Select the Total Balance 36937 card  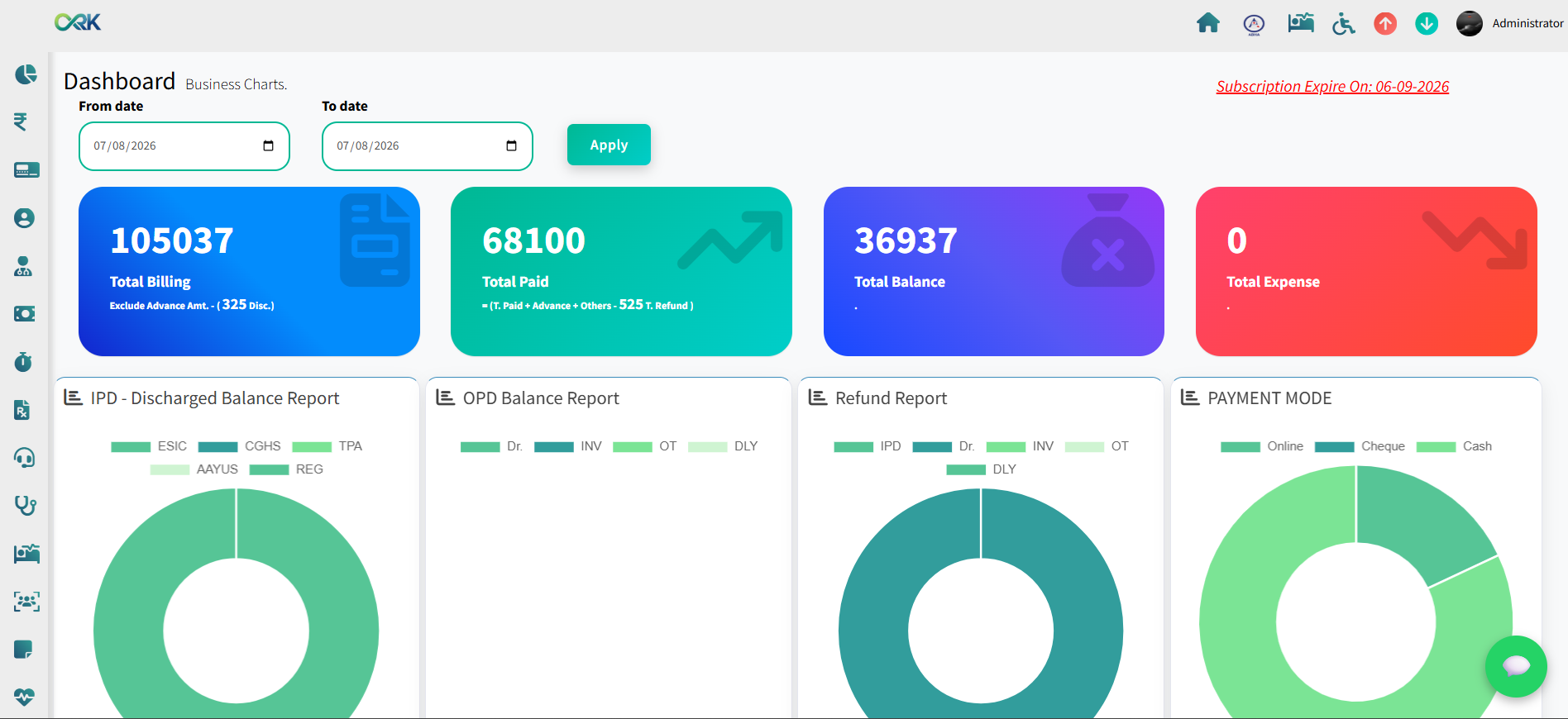[994, 271]
